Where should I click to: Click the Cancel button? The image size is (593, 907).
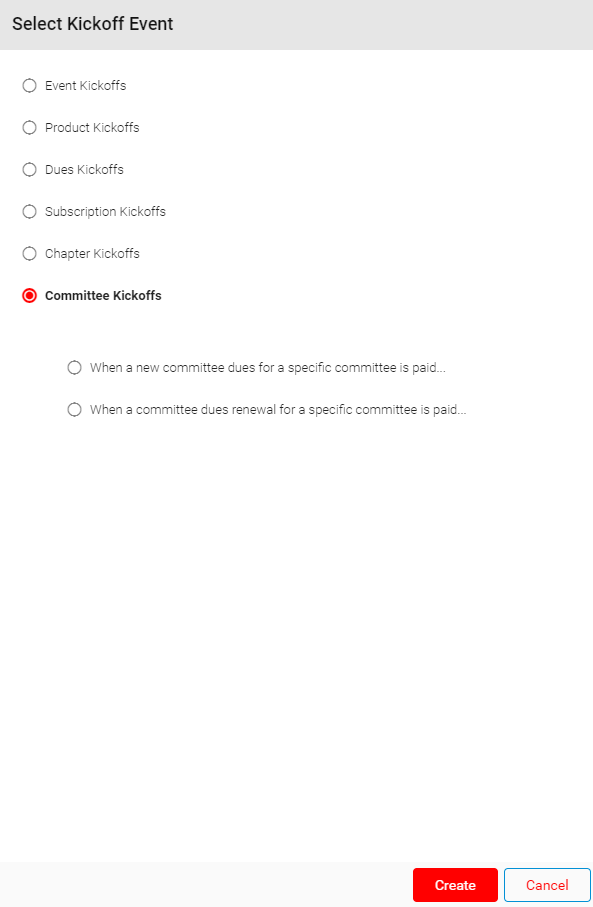tap(547, 885)
